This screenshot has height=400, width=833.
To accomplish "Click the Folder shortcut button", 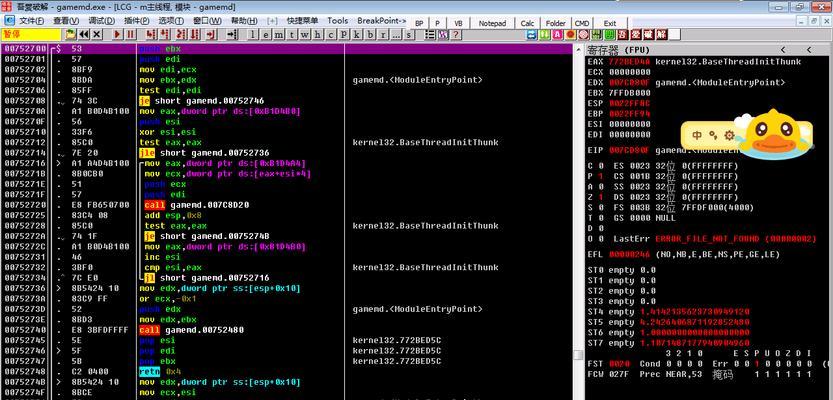I will (556, 23).
